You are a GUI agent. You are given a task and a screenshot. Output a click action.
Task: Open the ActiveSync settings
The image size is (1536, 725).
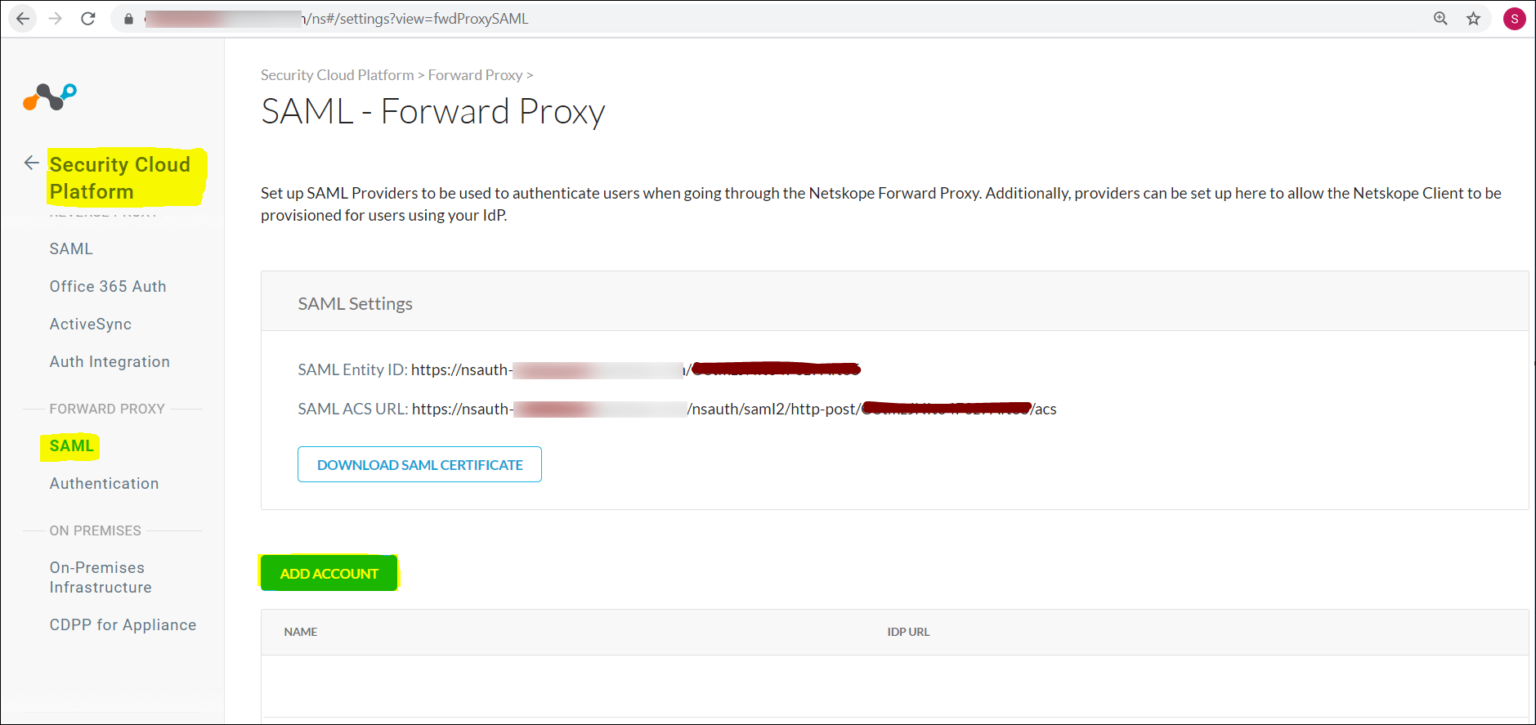point(90,323)
